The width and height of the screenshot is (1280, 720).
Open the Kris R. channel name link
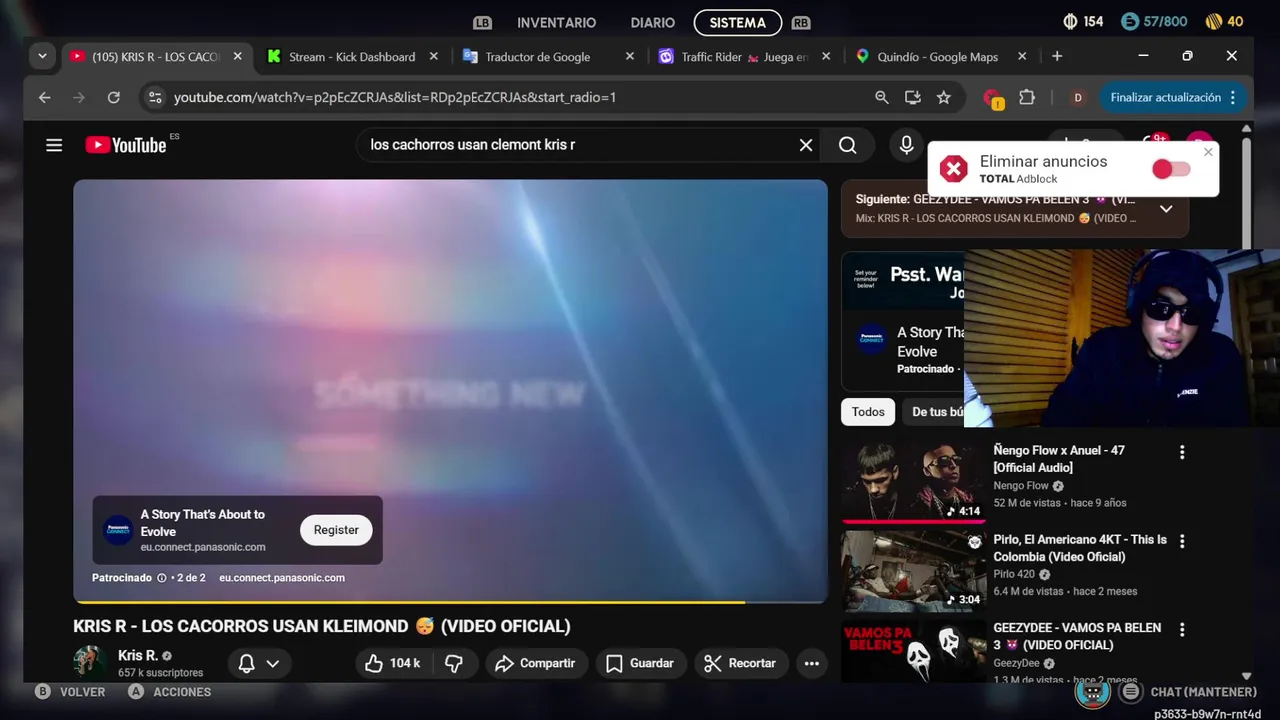[138, 655]
